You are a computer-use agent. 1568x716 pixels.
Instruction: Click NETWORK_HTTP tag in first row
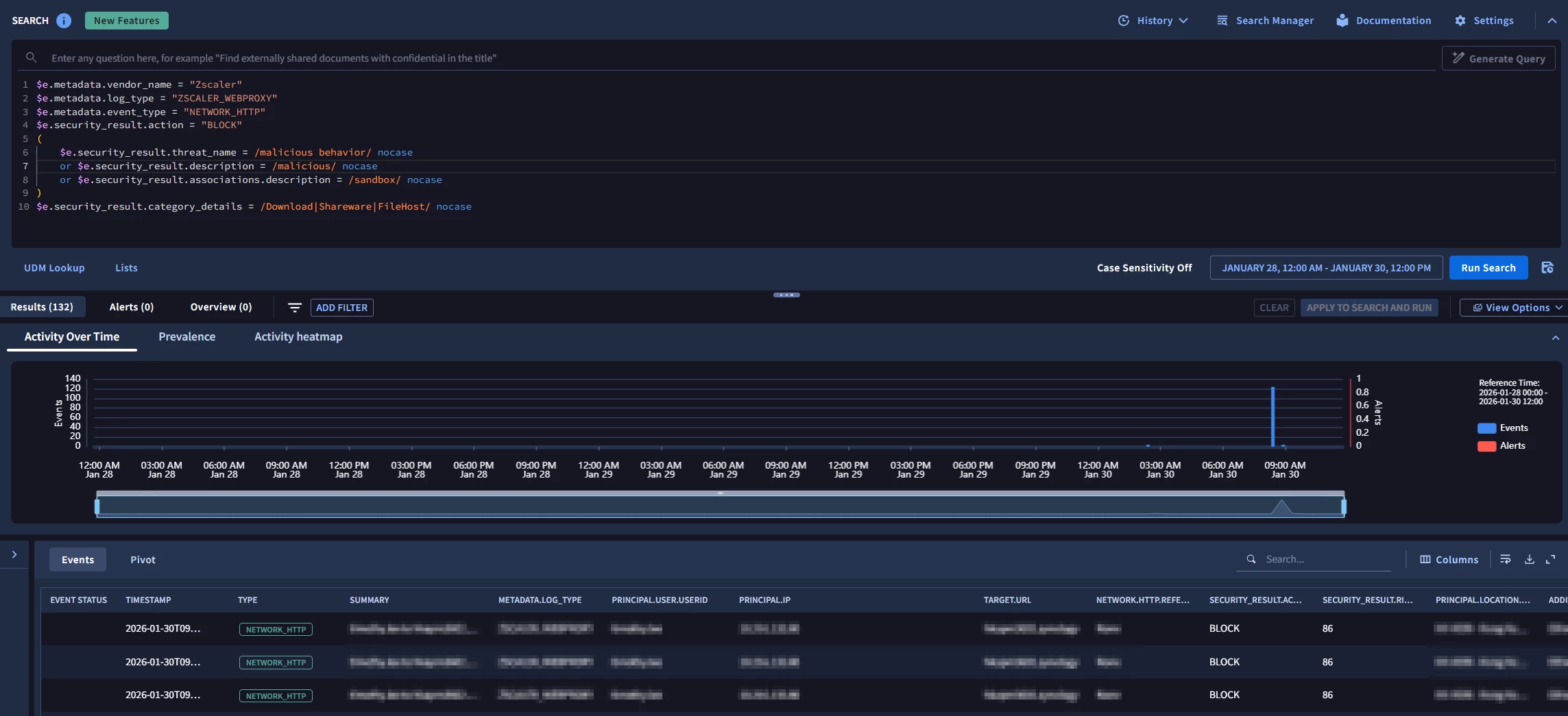tap(276, 630)
